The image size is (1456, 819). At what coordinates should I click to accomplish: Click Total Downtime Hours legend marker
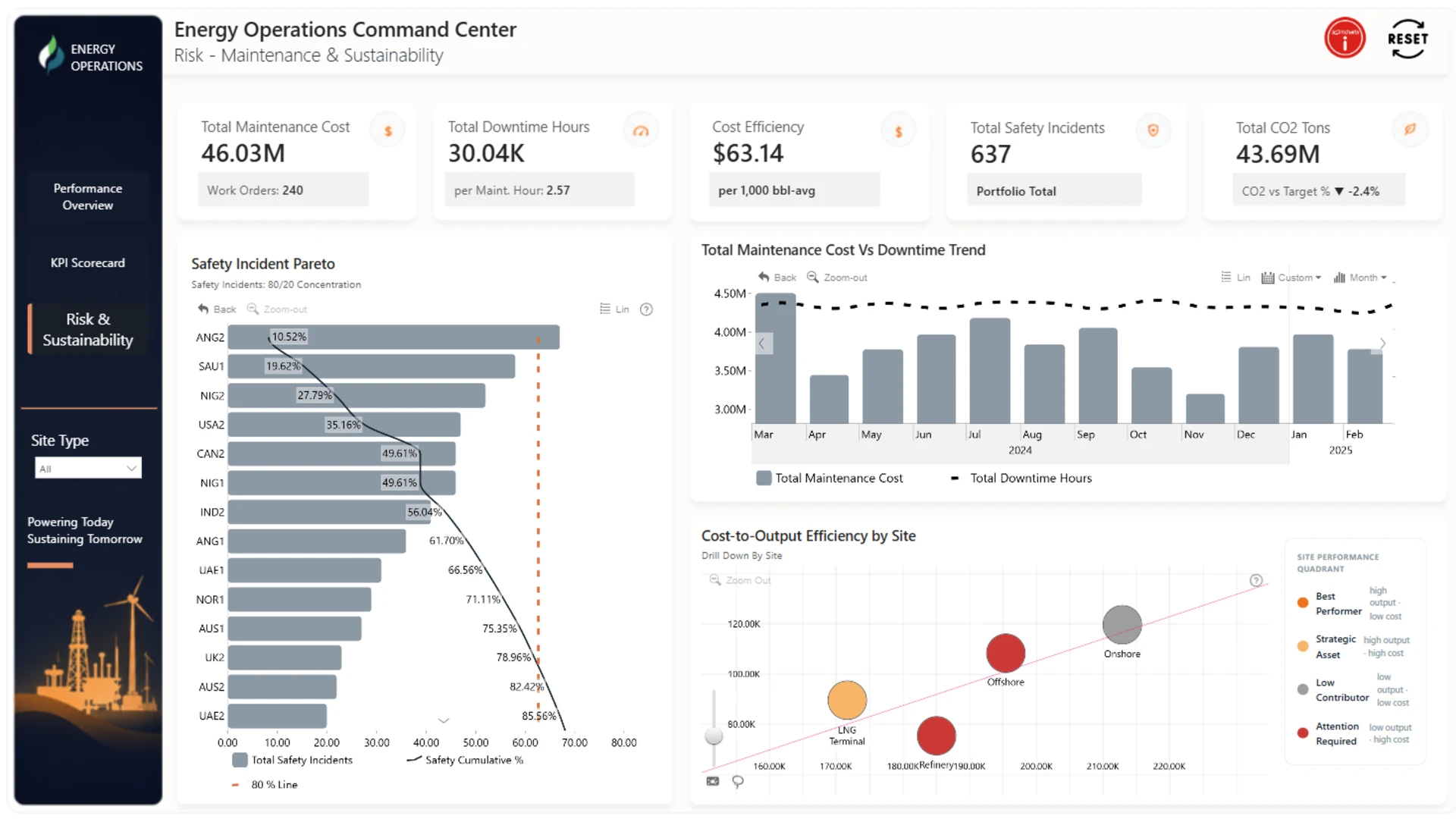(x=955, y=479)
